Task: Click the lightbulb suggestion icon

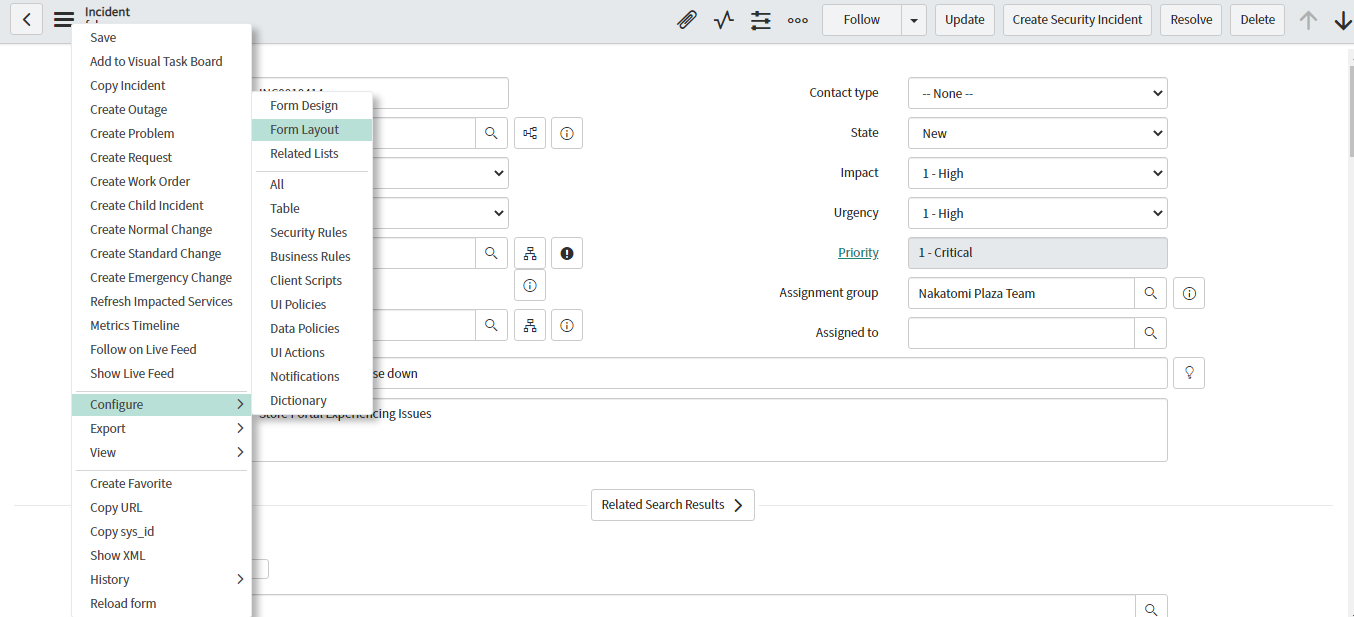Action: [x=1189, y=373]
